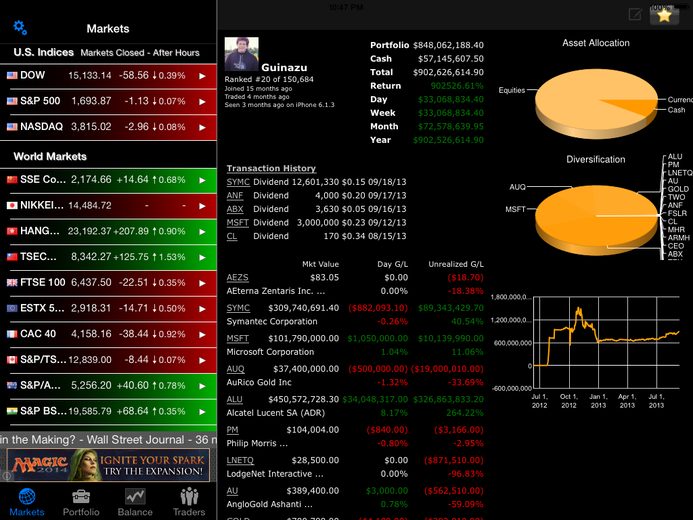This screenshot has height=520, width=693.
Task: Open the Transaction History link
Action: point(271,168)
